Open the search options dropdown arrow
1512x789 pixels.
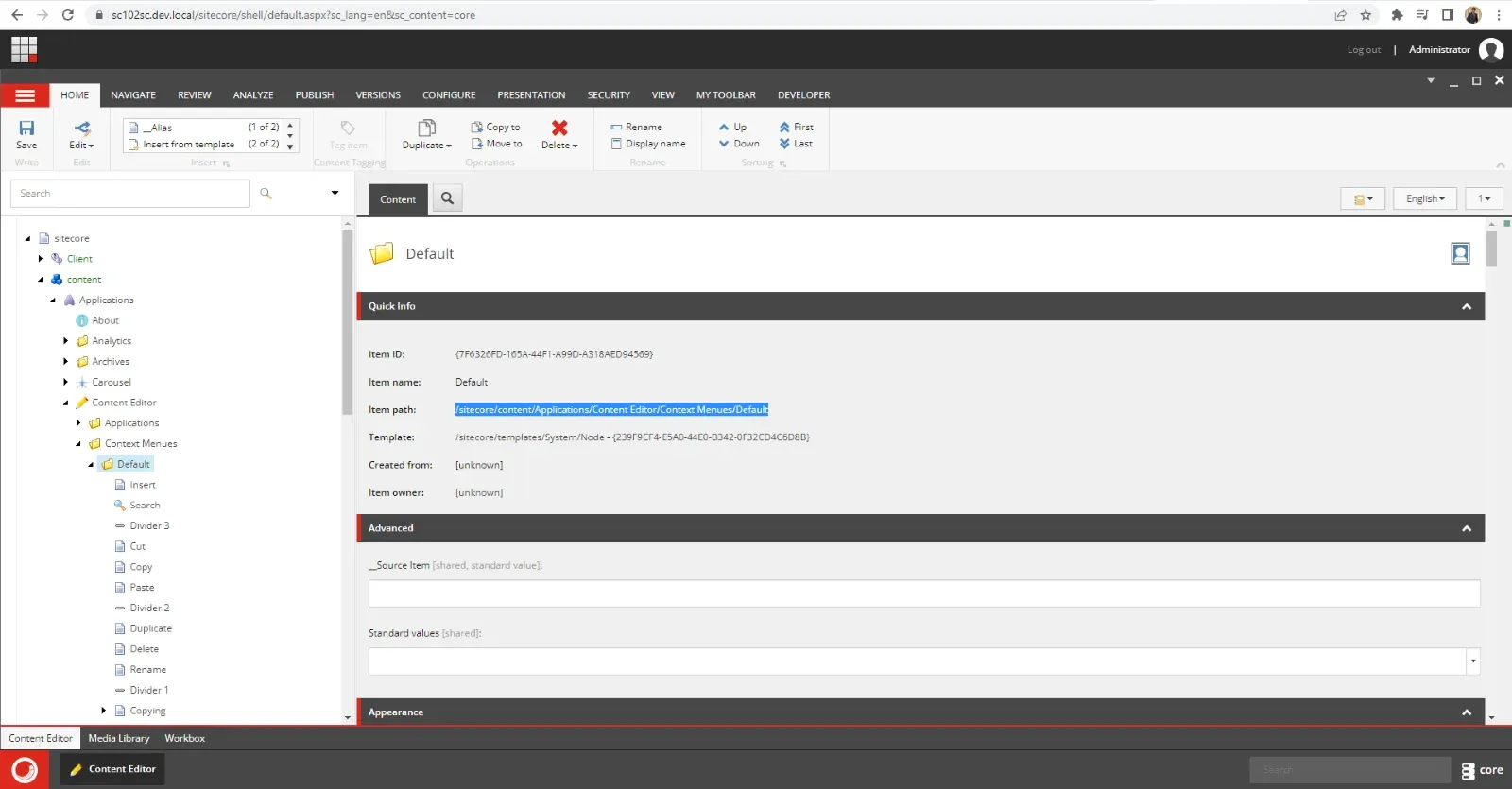(335, 194)
